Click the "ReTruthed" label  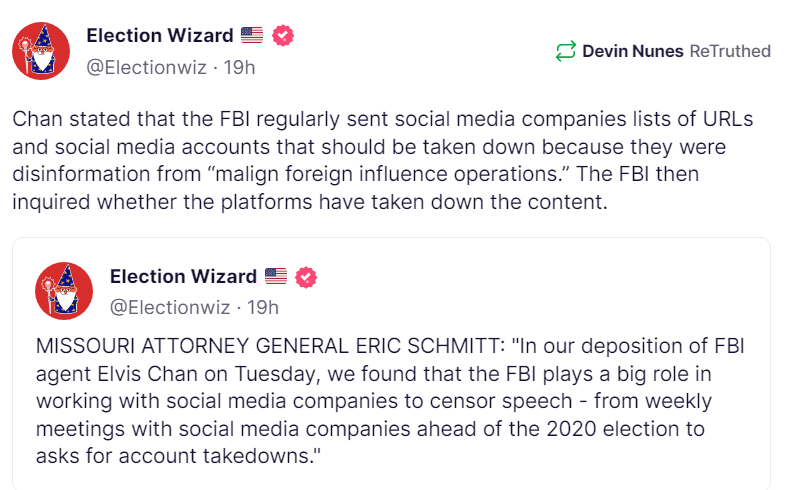(730, 51)
